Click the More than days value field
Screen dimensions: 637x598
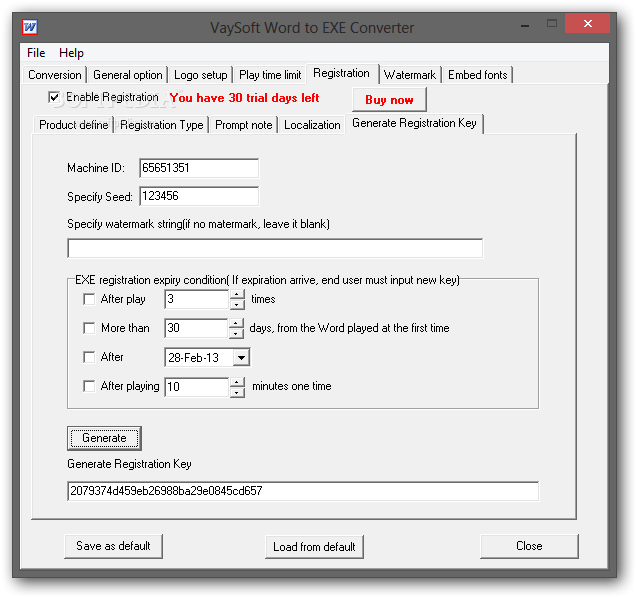197,328
